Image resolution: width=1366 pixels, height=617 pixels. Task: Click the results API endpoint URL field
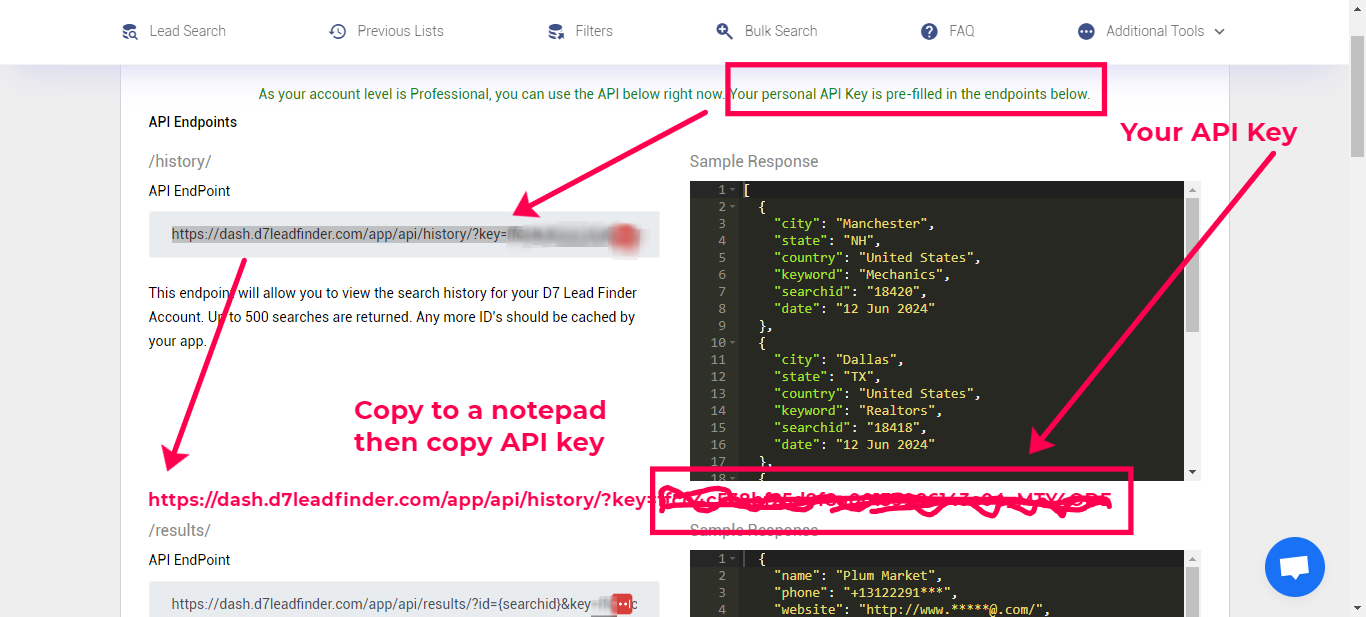380,604
